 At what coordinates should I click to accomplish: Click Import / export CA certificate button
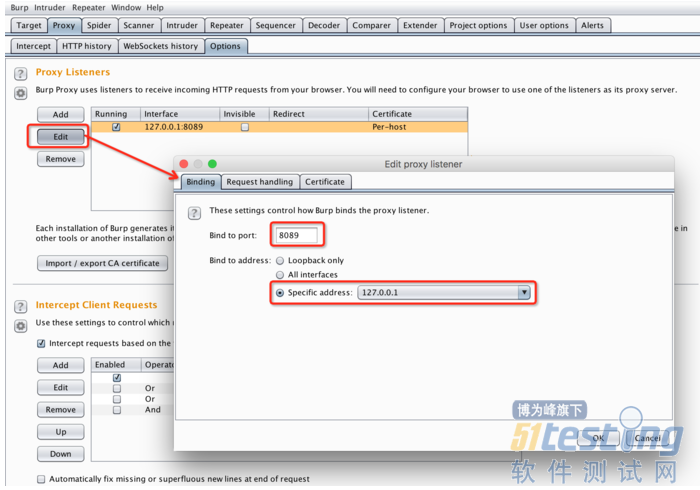coord(102,263)
